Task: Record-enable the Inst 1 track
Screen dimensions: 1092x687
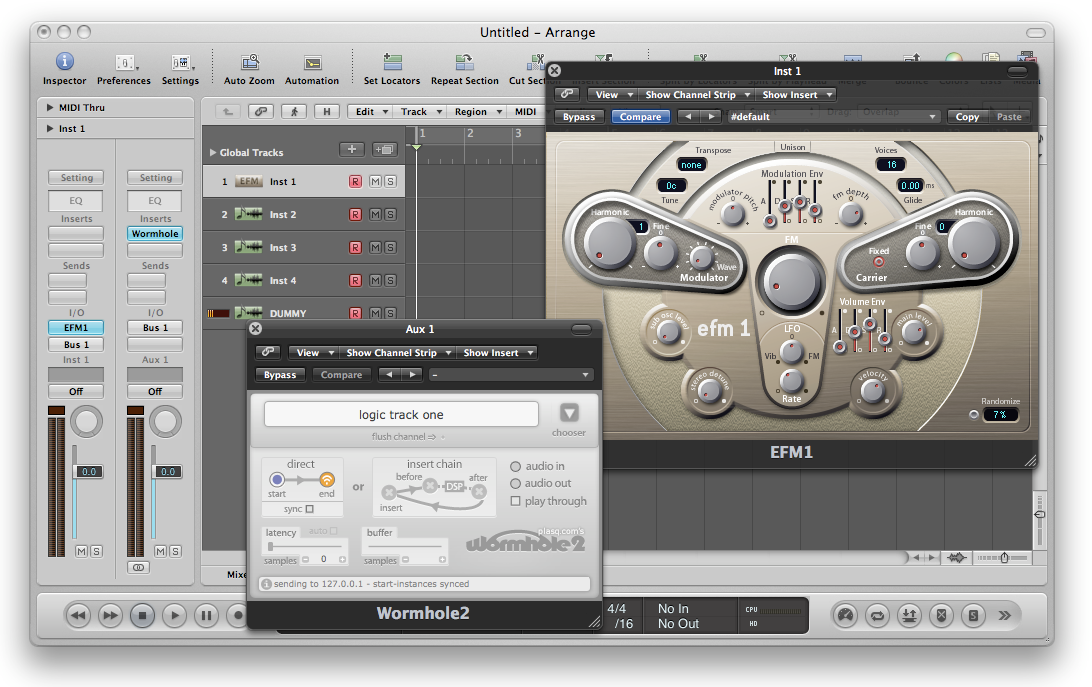Action: (x=355, y=182)
